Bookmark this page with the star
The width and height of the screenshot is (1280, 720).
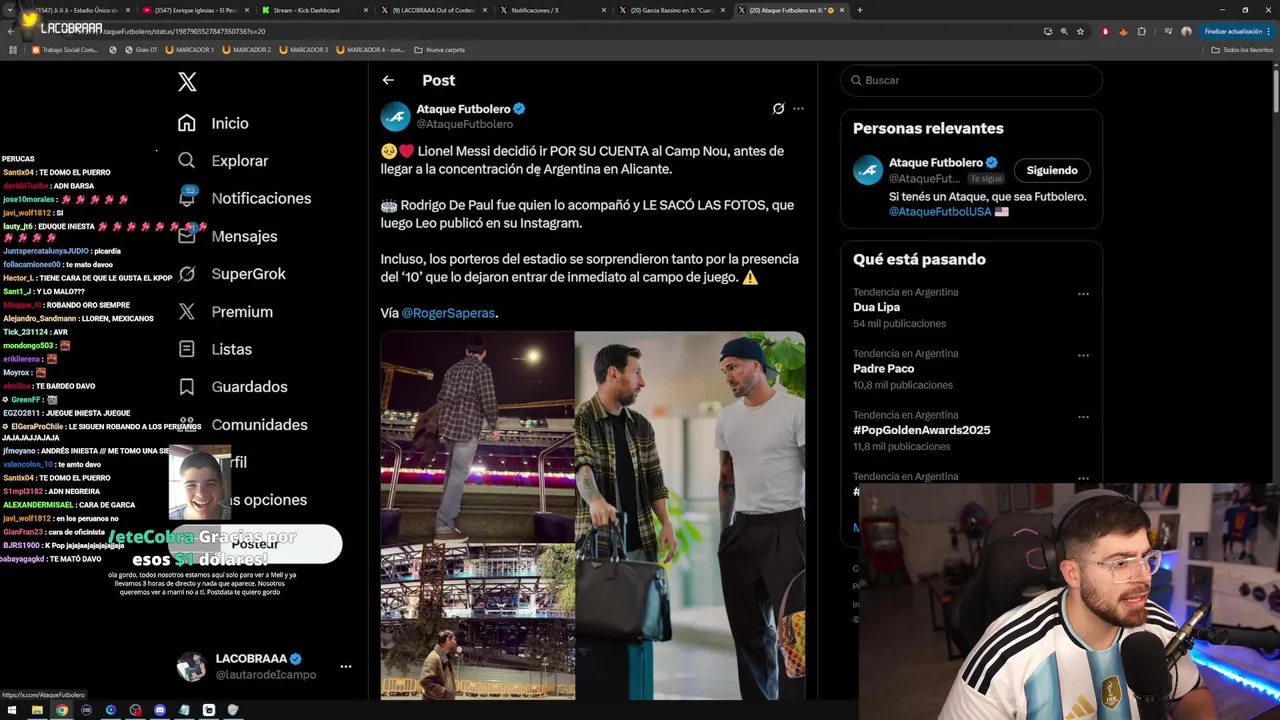tap(1080, 32)
